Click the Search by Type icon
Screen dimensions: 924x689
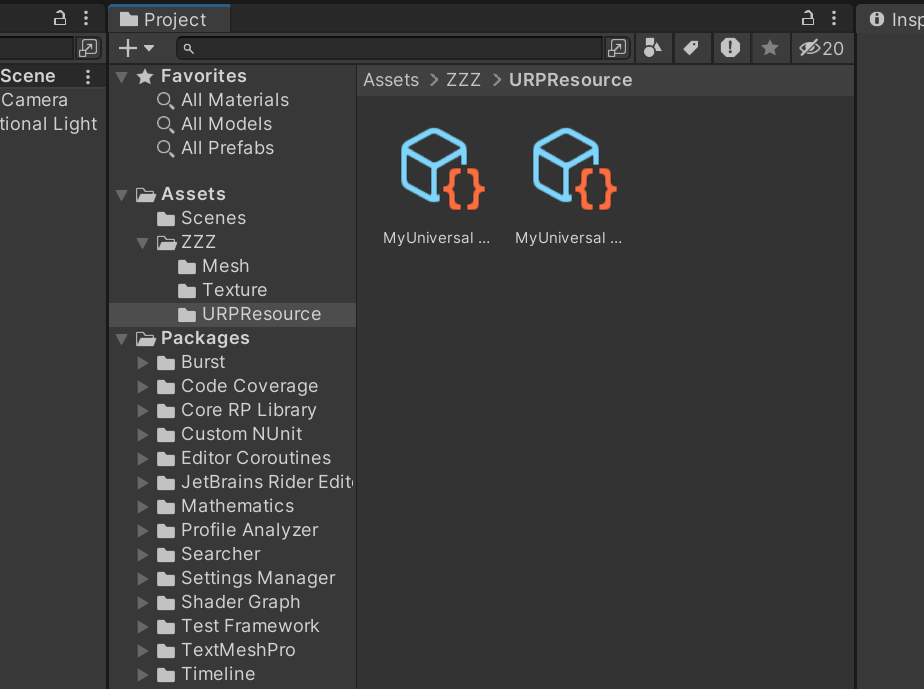(652, 48)
